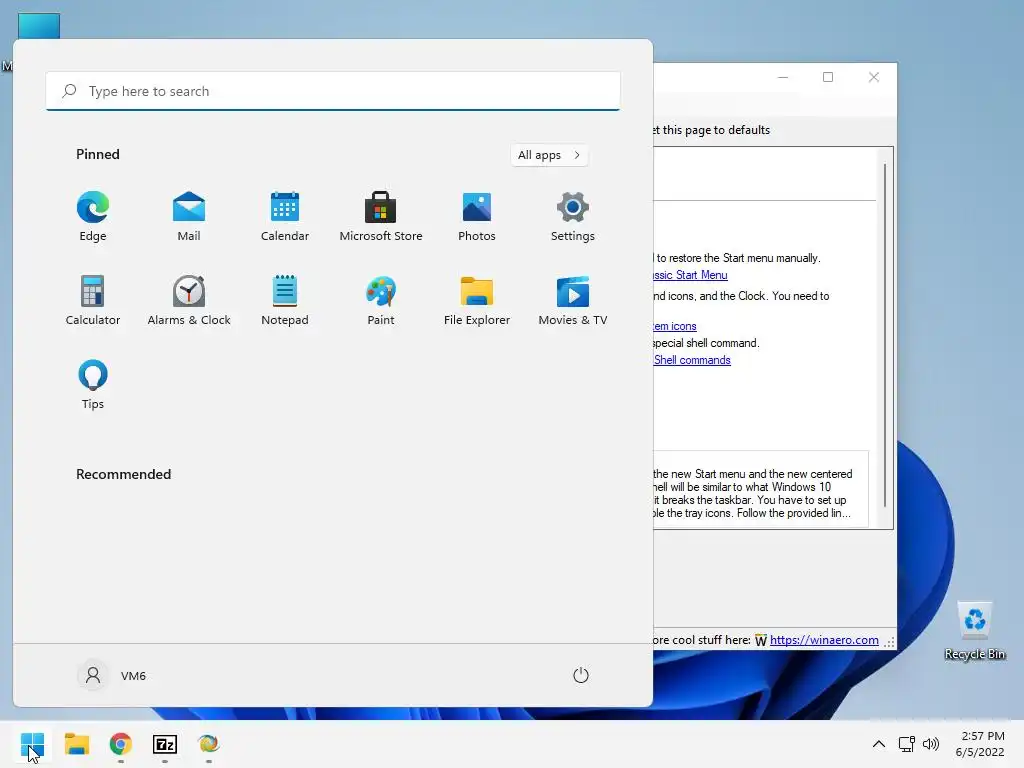Follow the winaero.com link
The height and width of the screenshot is (768, 1024).
tap(824, 640)
